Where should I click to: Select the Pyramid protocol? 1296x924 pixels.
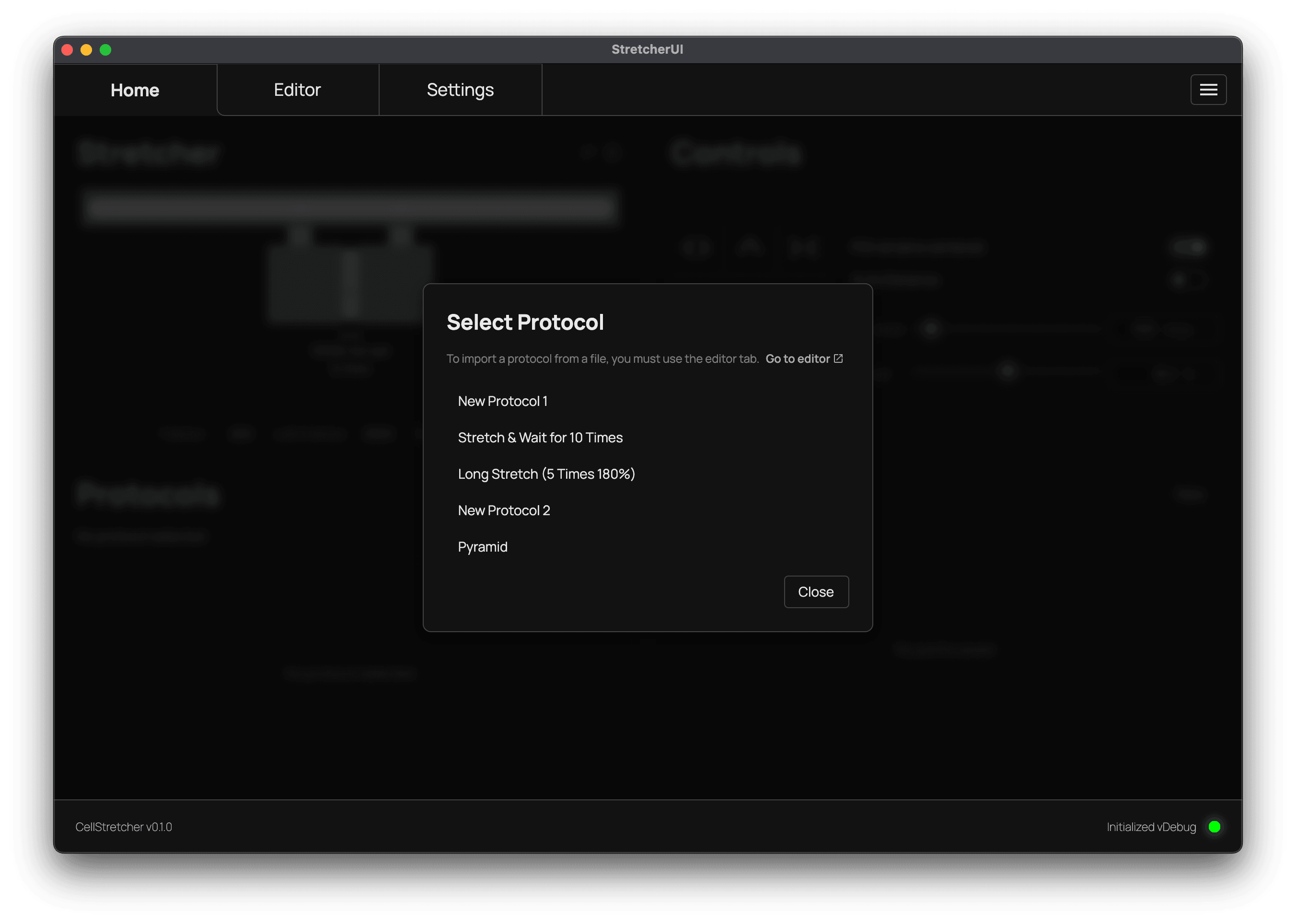(648, 547)
